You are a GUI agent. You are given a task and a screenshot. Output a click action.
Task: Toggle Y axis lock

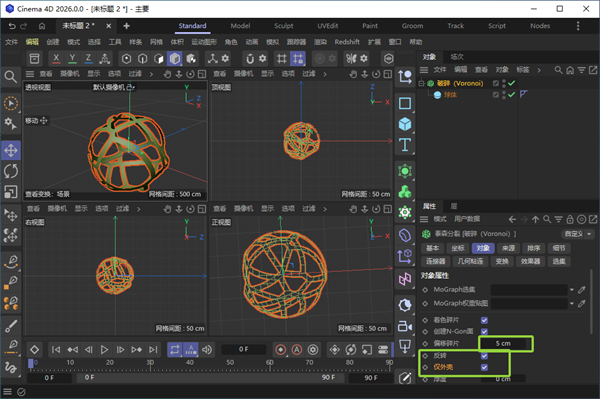(x=72, y=59)
